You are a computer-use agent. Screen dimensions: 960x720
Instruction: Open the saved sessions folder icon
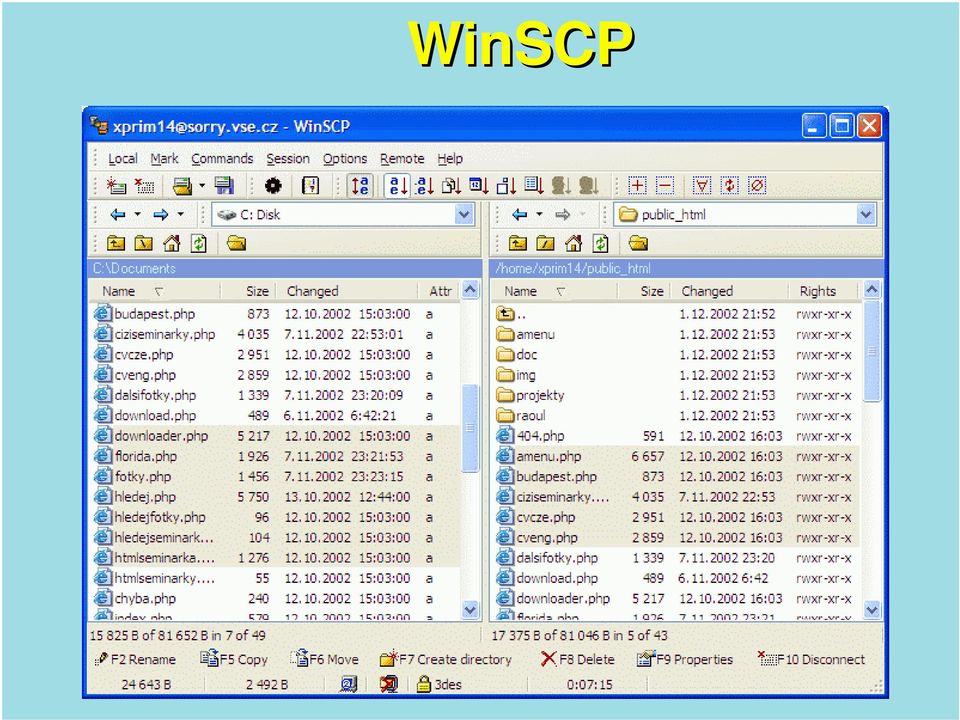[182, 186]
